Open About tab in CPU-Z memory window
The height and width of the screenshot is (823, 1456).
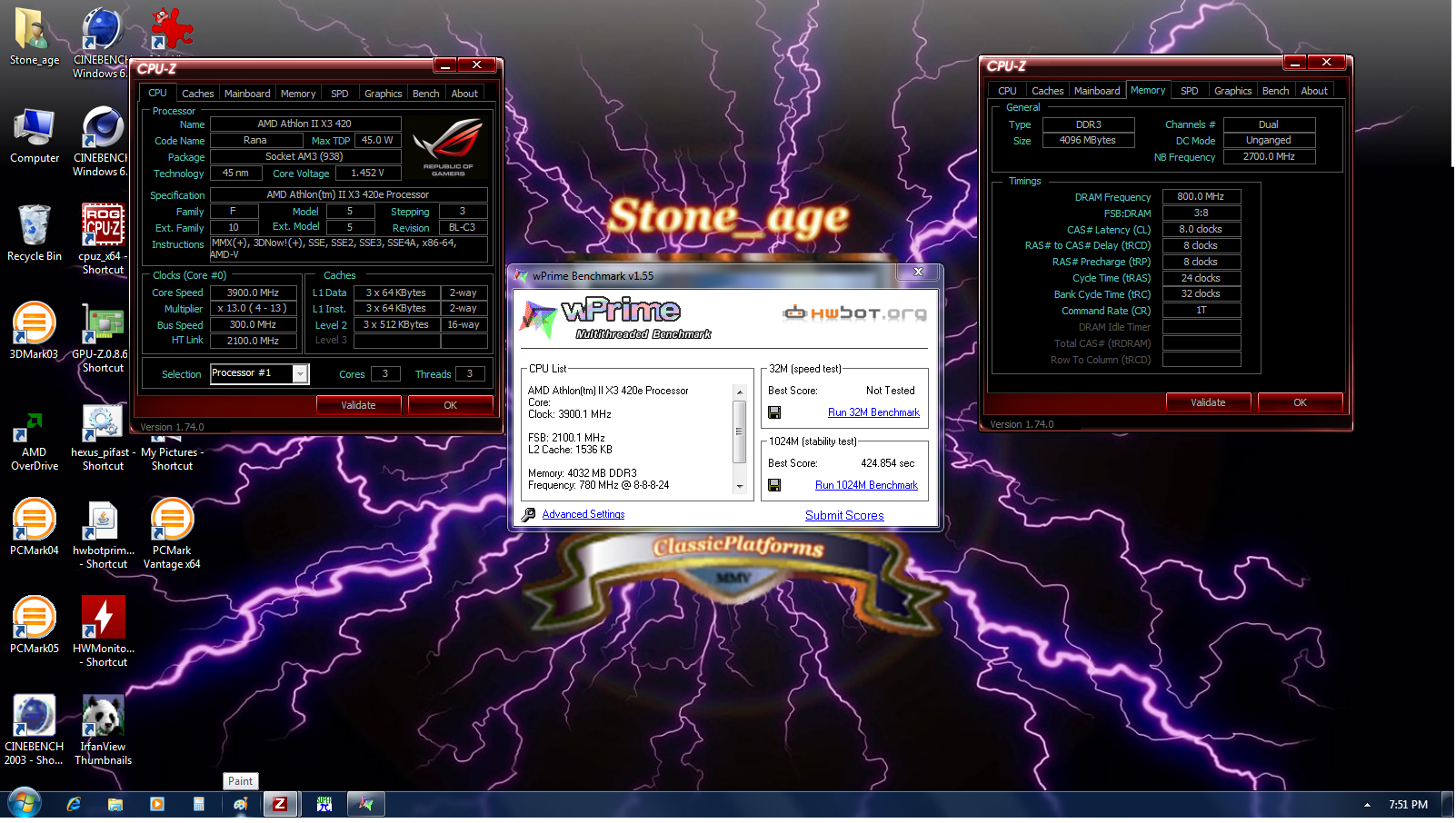coord(1313,91)
